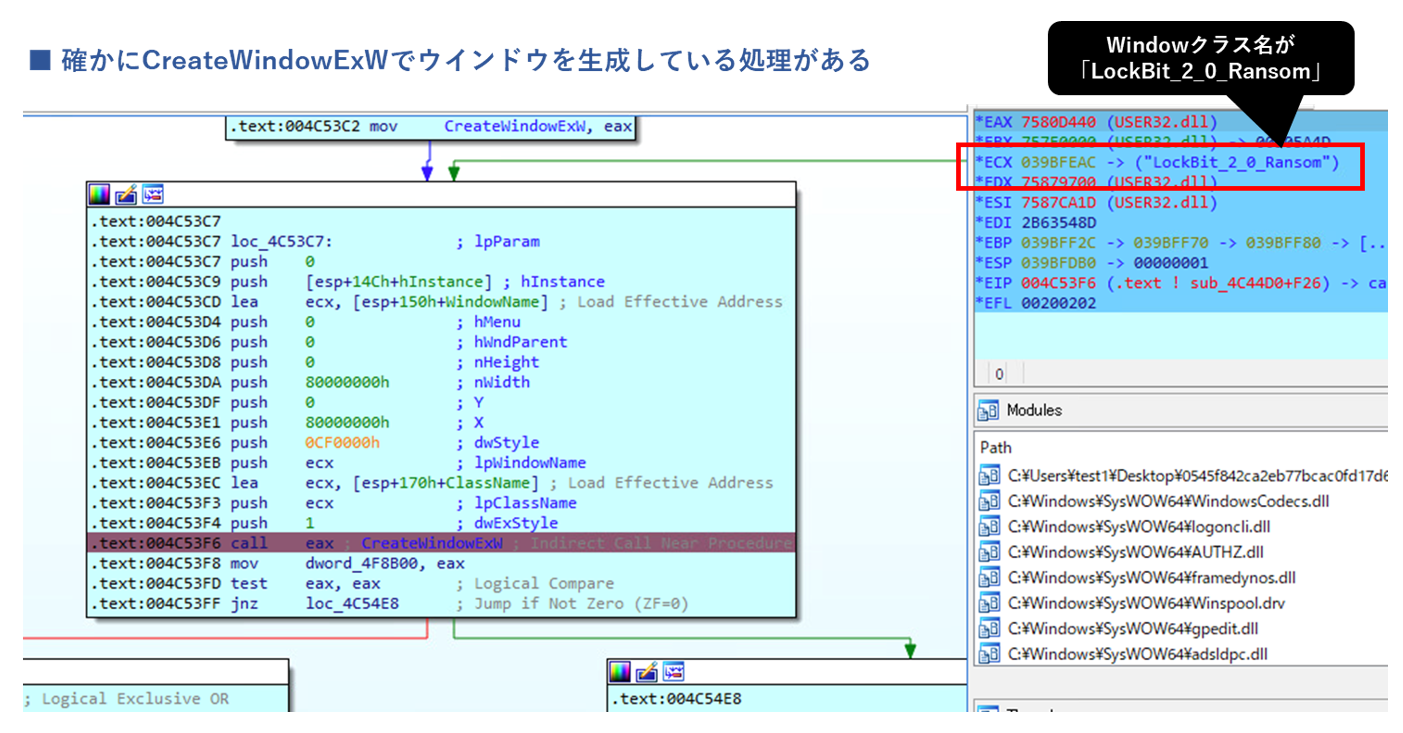Image resolution: width=1403 pixels, height=733 pixels.
Task: Click module icon next to gpedit.dll
Action: click(989, 628)
